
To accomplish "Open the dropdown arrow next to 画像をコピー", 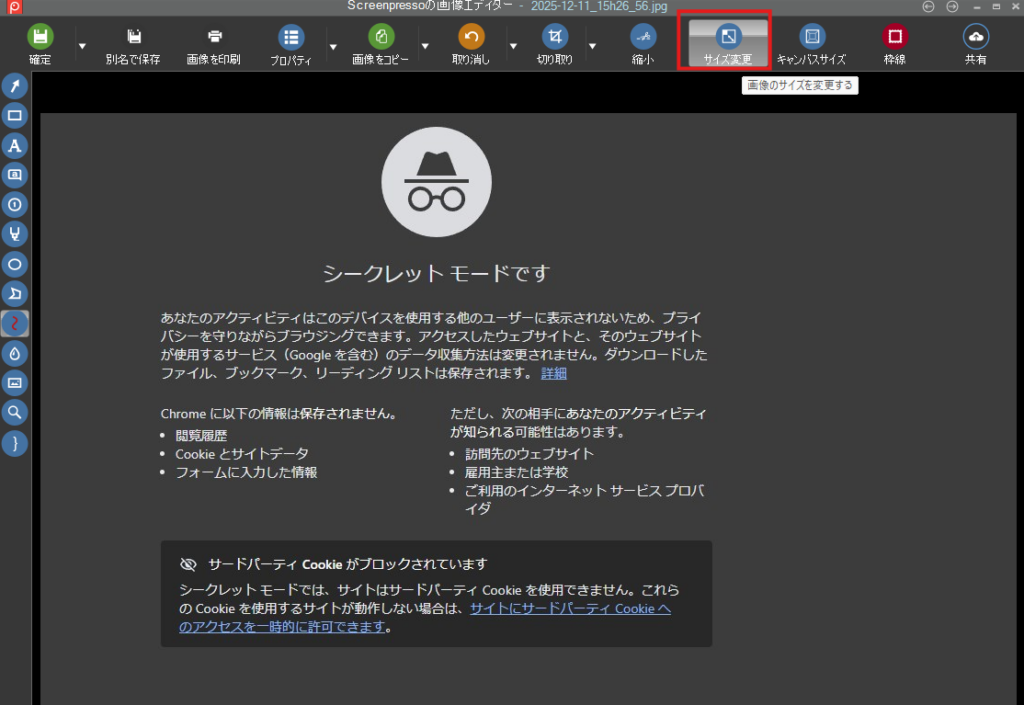I will point(425,45).
